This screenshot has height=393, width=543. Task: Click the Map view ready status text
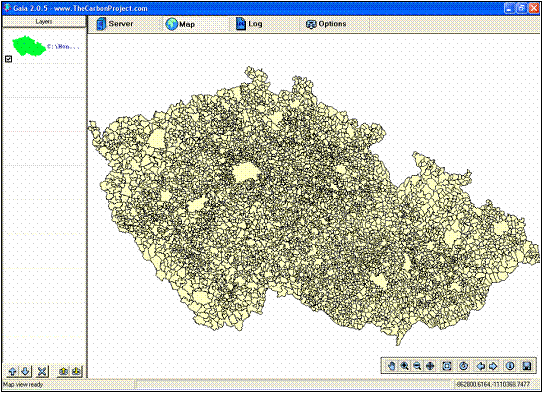click(x=23, y=384)
